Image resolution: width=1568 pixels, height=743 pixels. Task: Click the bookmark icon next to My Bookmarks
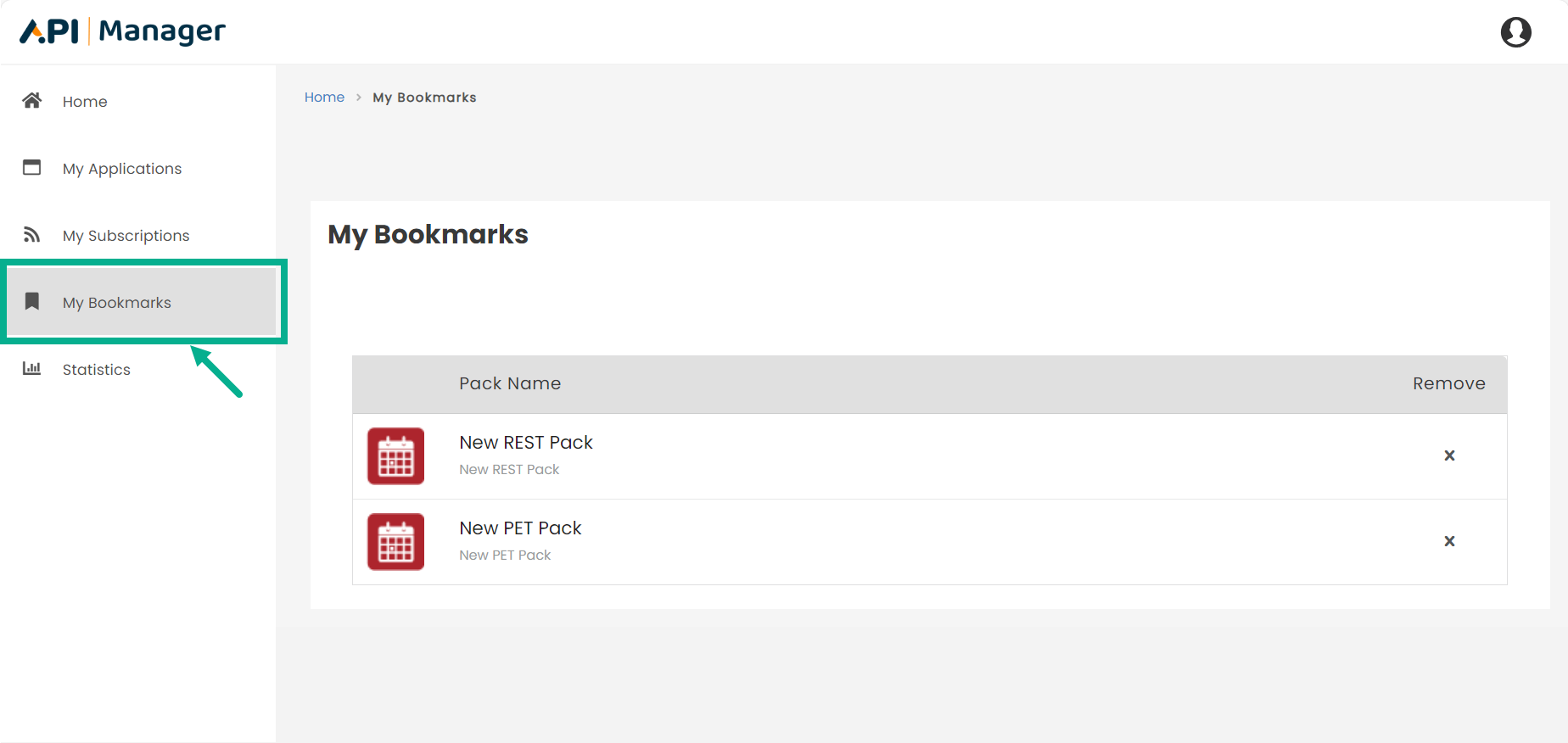(x=31, y=301)
